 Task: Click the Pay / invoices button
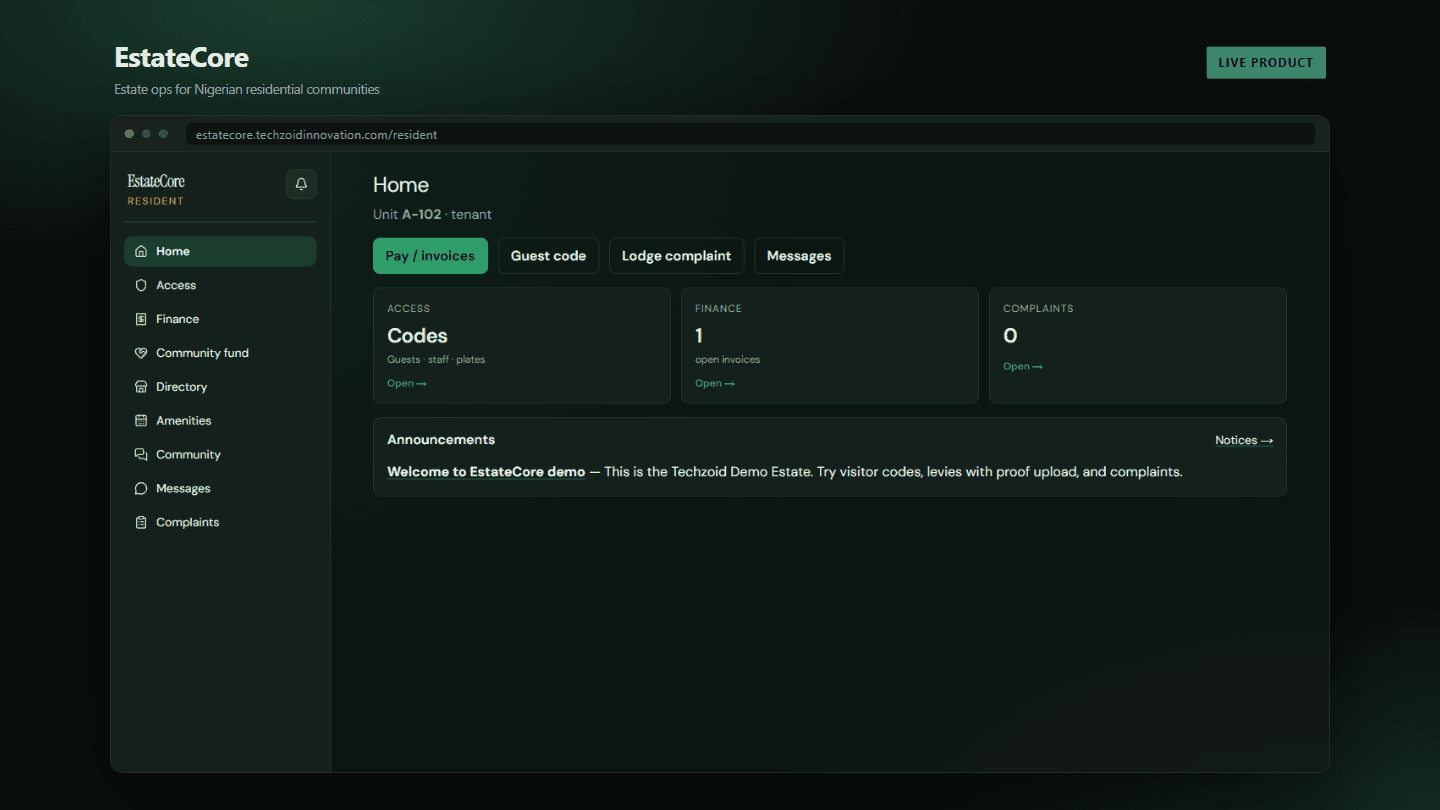[x=430, y=256]
